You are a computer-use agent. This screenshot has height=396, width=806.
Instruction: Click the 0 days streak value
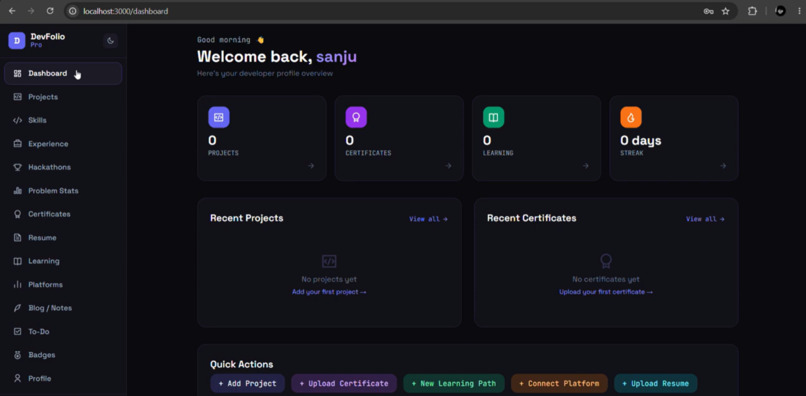pyautogui.click(x=640, y=140)
